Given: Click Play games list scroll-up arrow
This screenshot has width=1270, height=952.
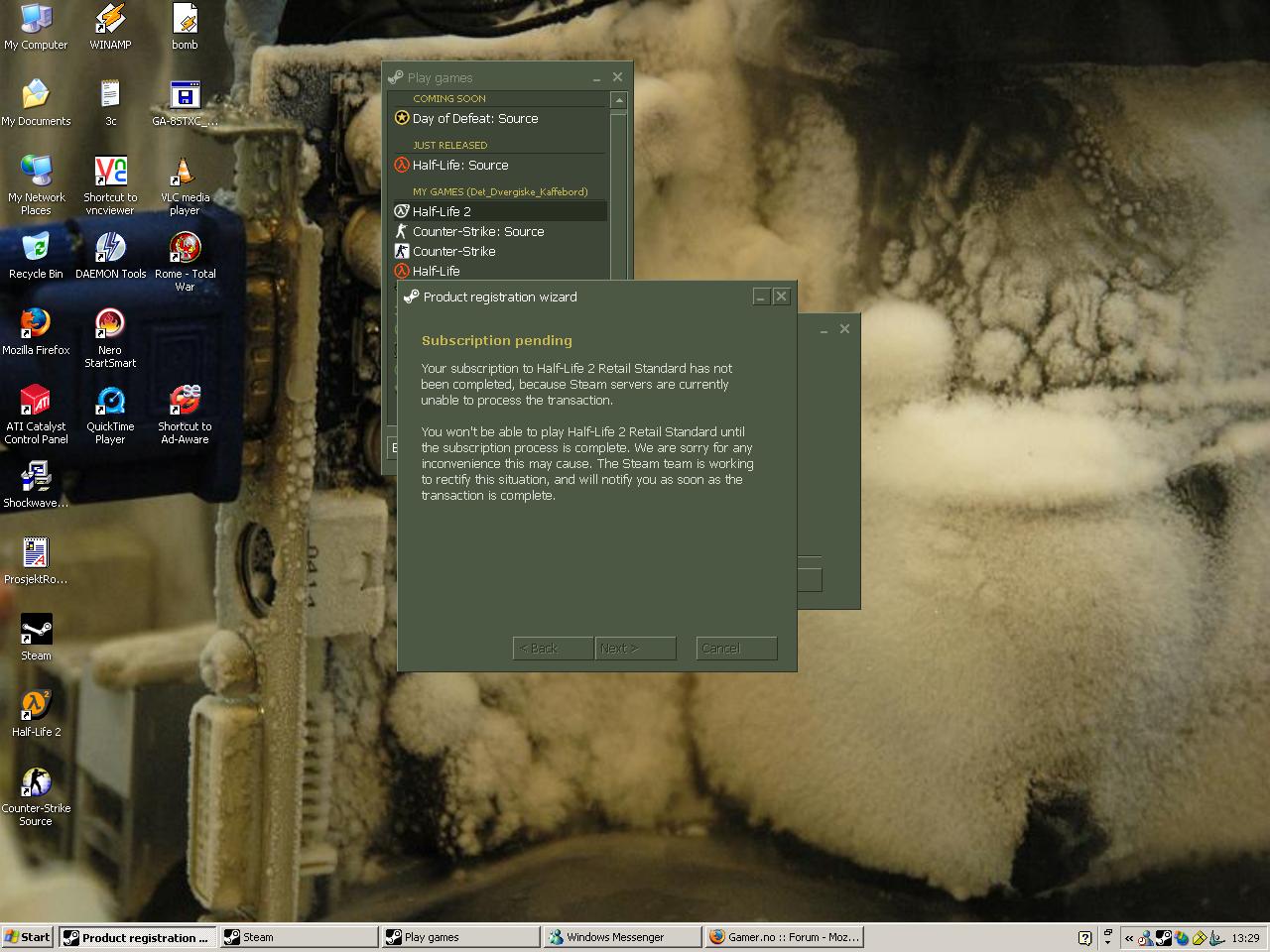Looking at the screenshot, I should pos(619,100).
